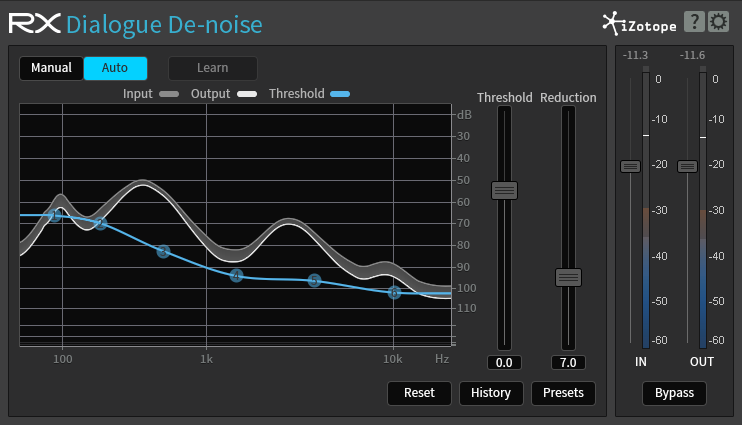The image size is (742, 425).
Task: Toggle the Bypass button
Action: tap(674, 393)
